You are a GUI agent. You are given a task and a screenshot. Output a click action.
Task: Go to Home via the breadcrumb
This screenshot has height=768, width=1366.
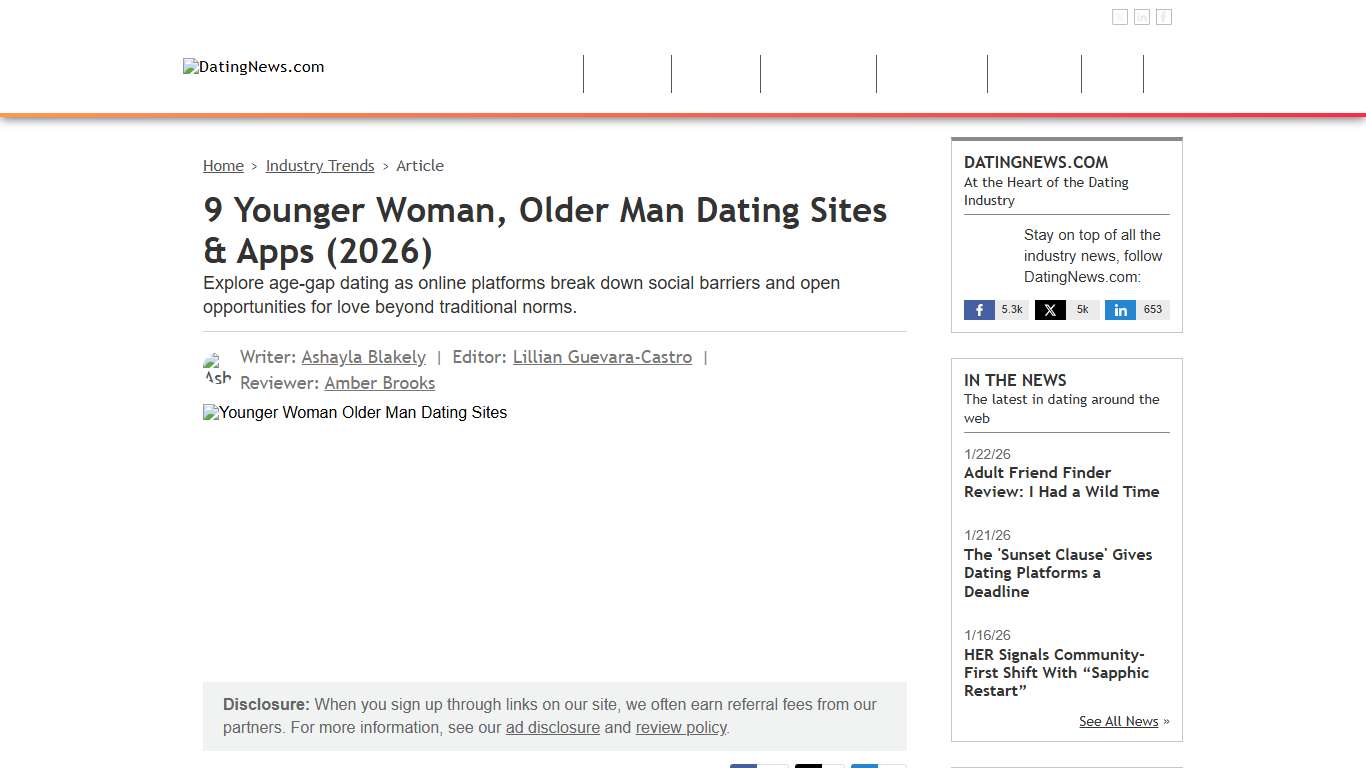pos(223,165)
